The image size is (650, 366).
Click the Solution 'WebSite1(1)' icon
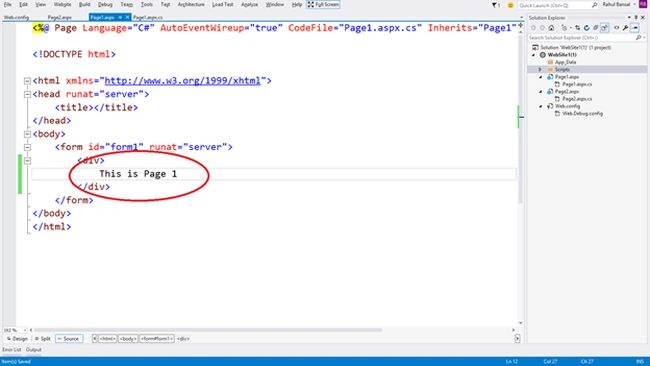click(x=536, y=47)
